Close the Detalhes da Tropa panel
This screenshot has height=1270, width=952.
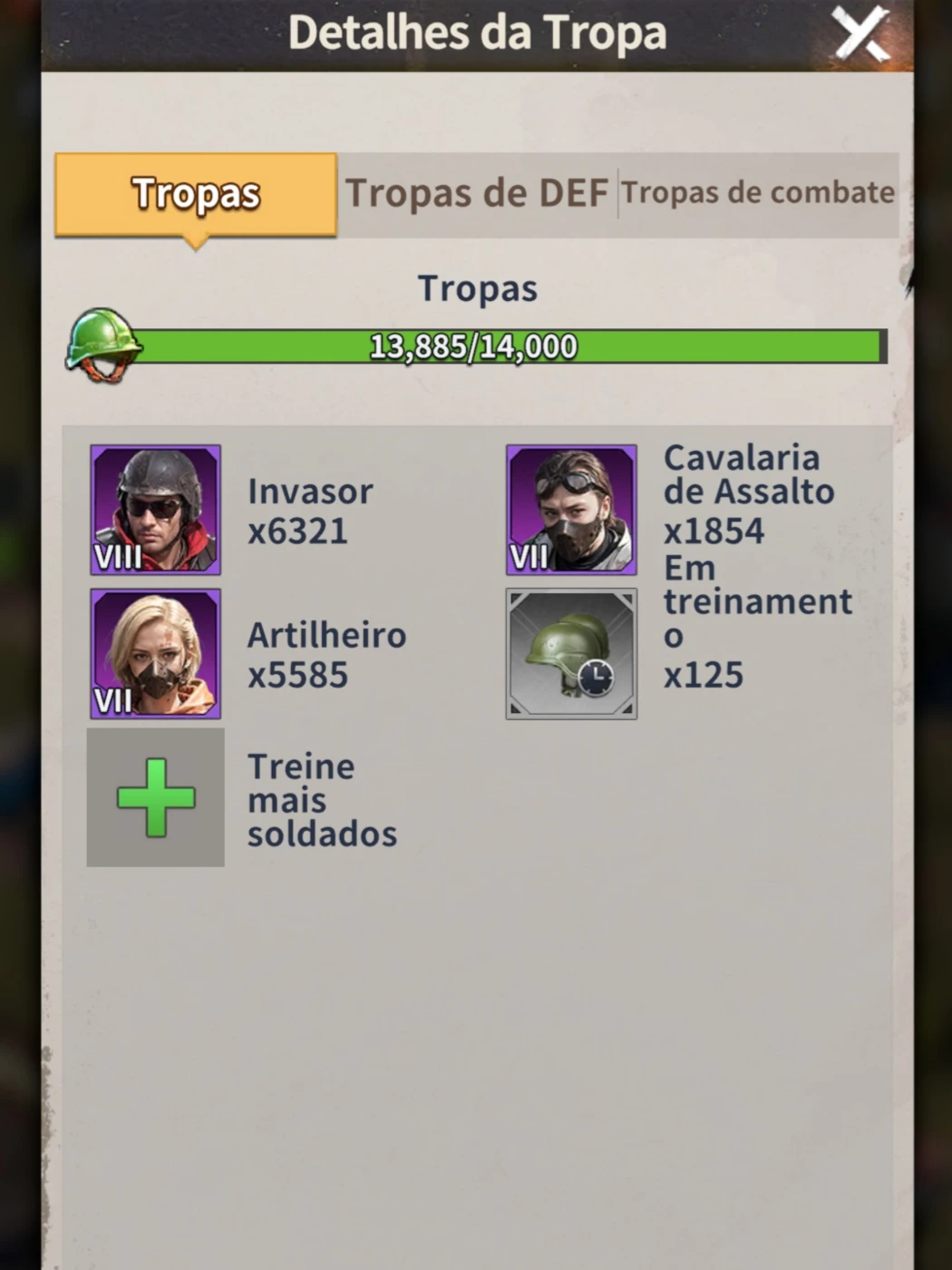point(862,35)
